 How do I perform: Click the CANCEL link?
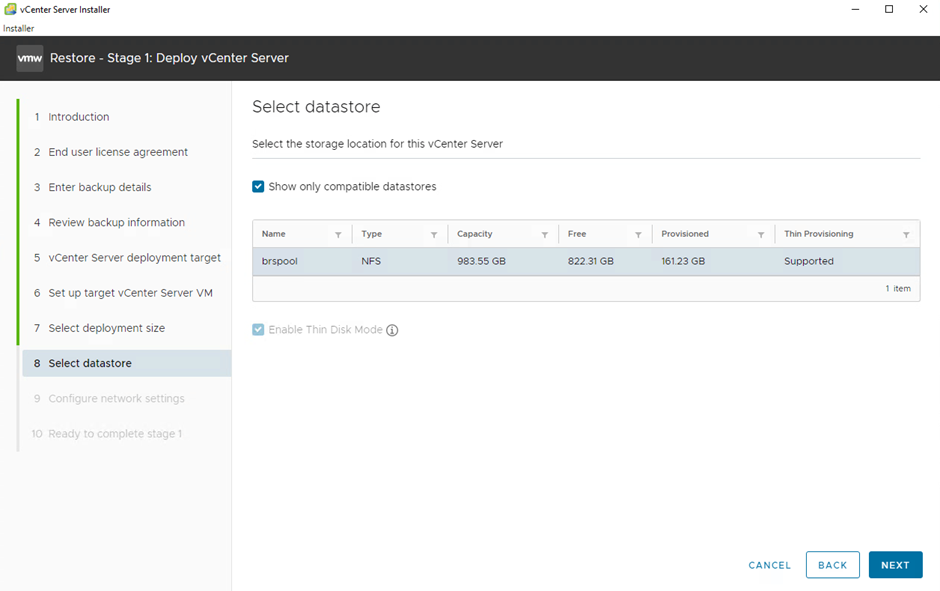769,565
